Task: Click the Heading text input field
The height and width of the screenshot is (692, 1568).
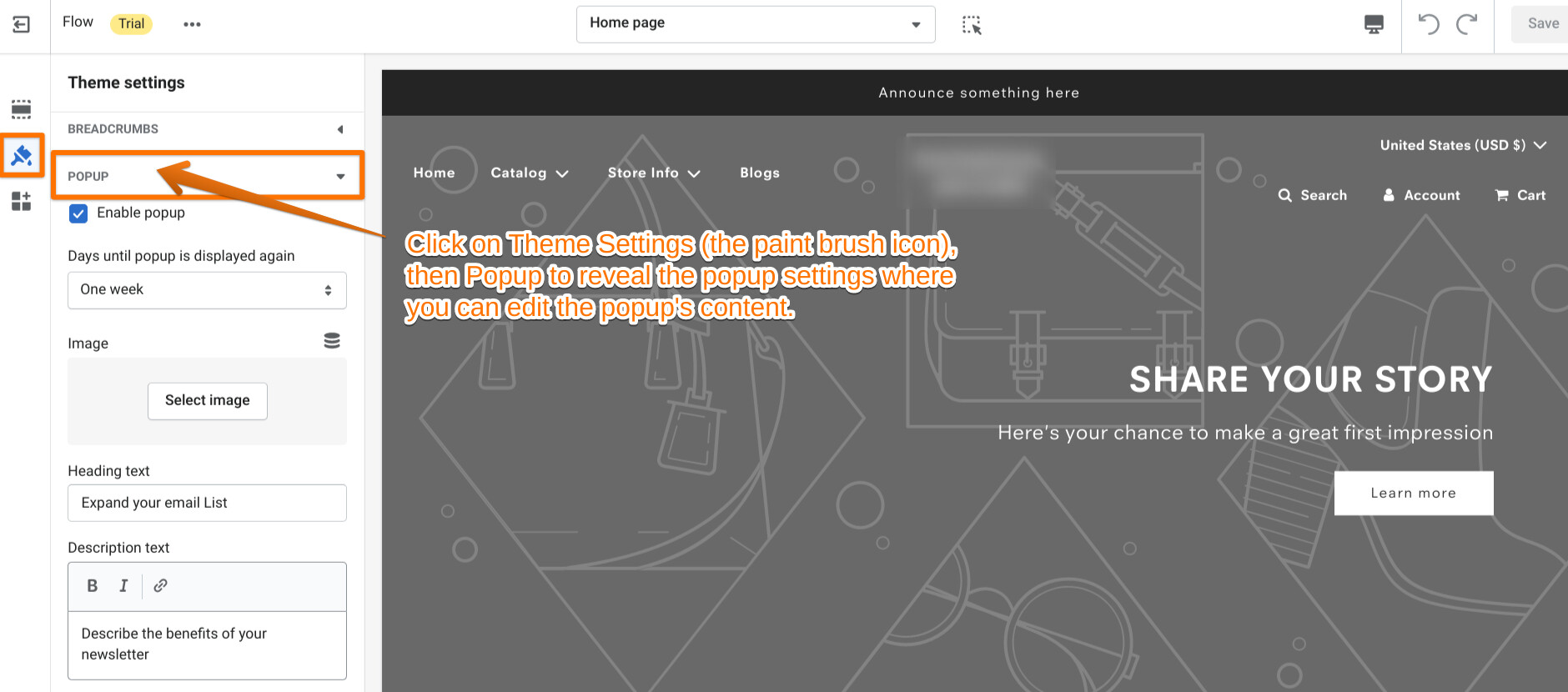Action: [207, 503]
